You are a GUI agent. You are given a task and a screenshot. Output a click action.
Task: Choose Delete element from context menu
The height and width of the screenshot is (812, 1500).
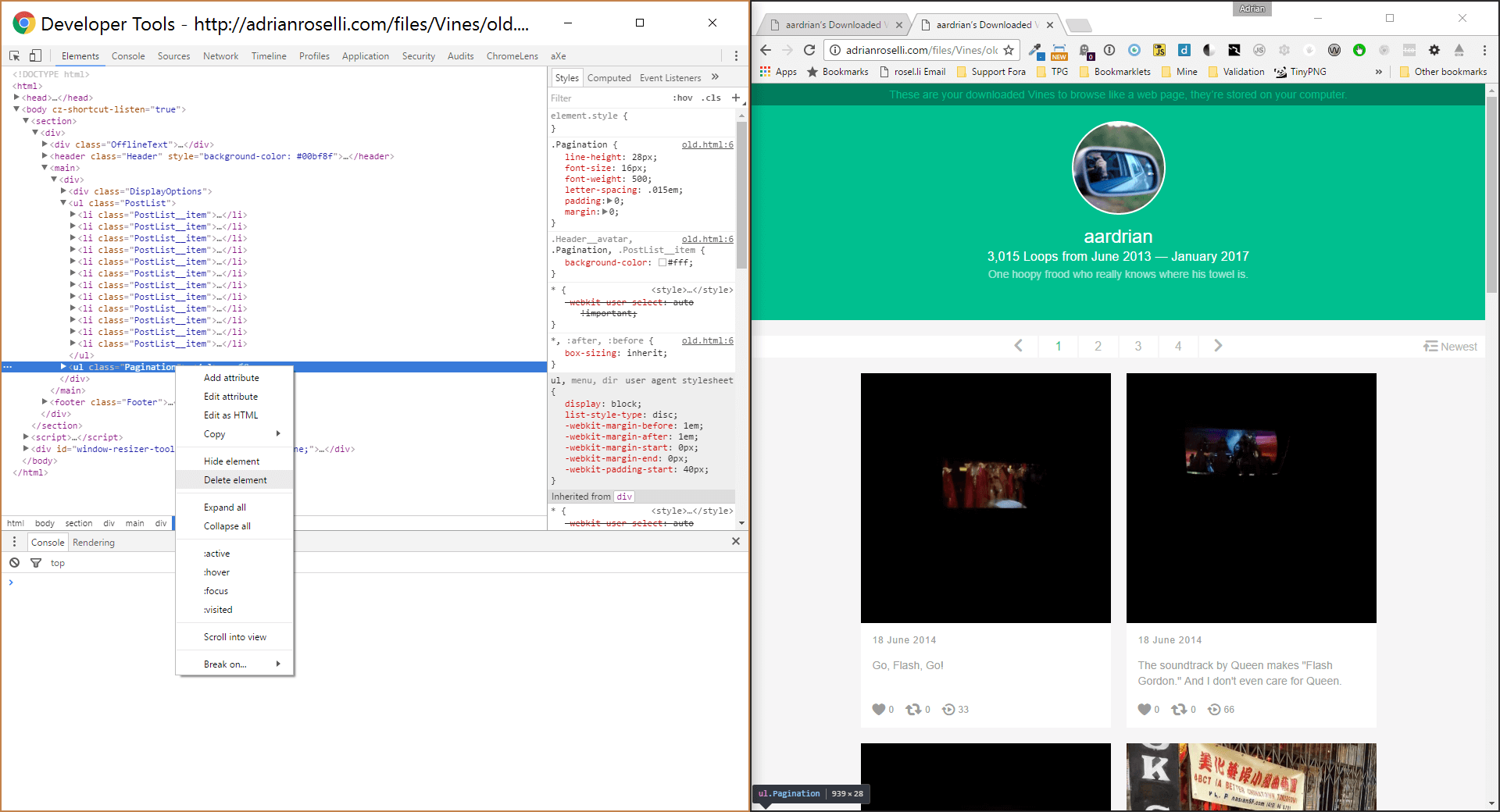234,480
